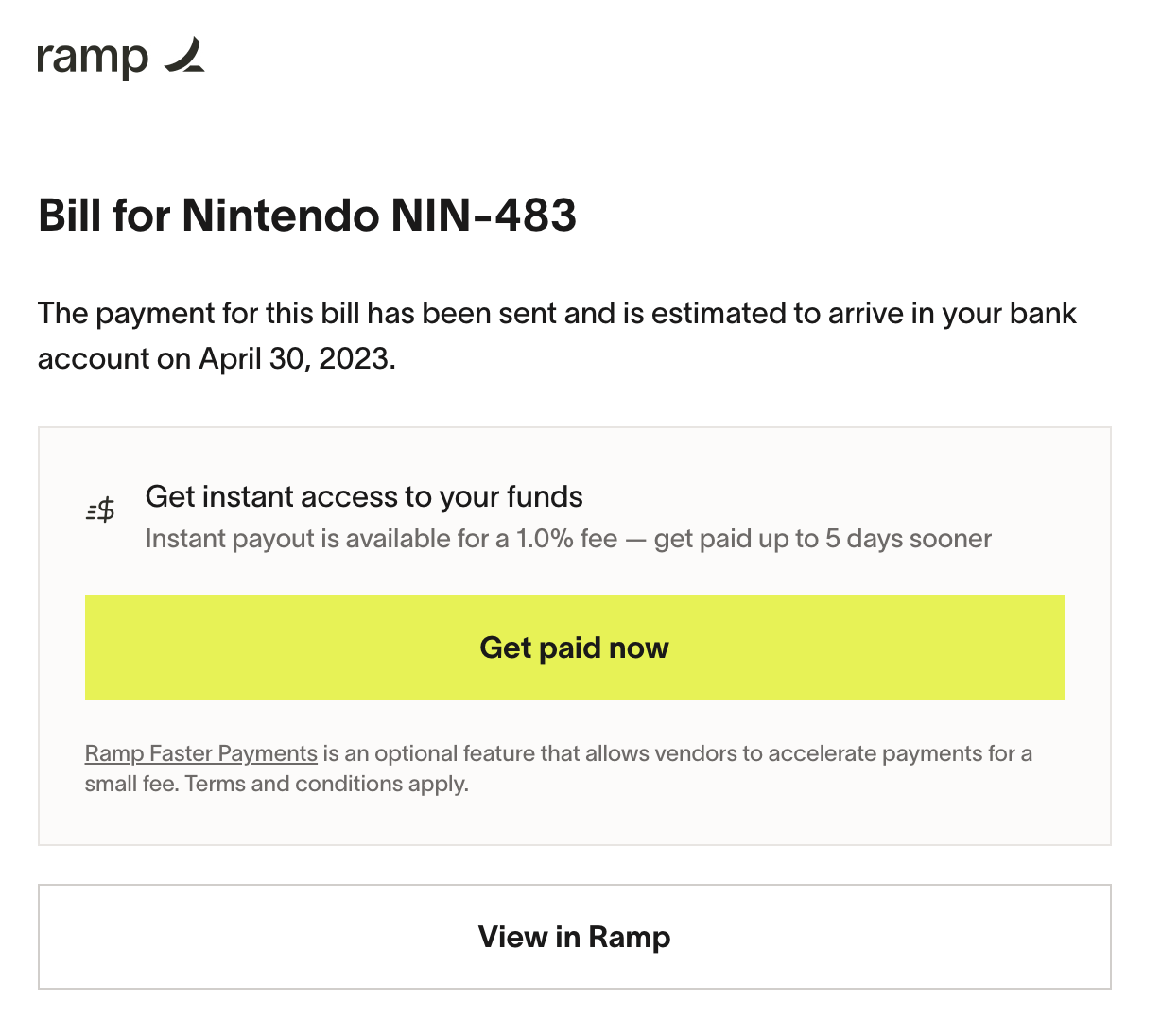Click the underlined Ramp Faster Payments text
Viewport: 1161px width, 1036px height.
pyautogui.click(x=200, y=753)
